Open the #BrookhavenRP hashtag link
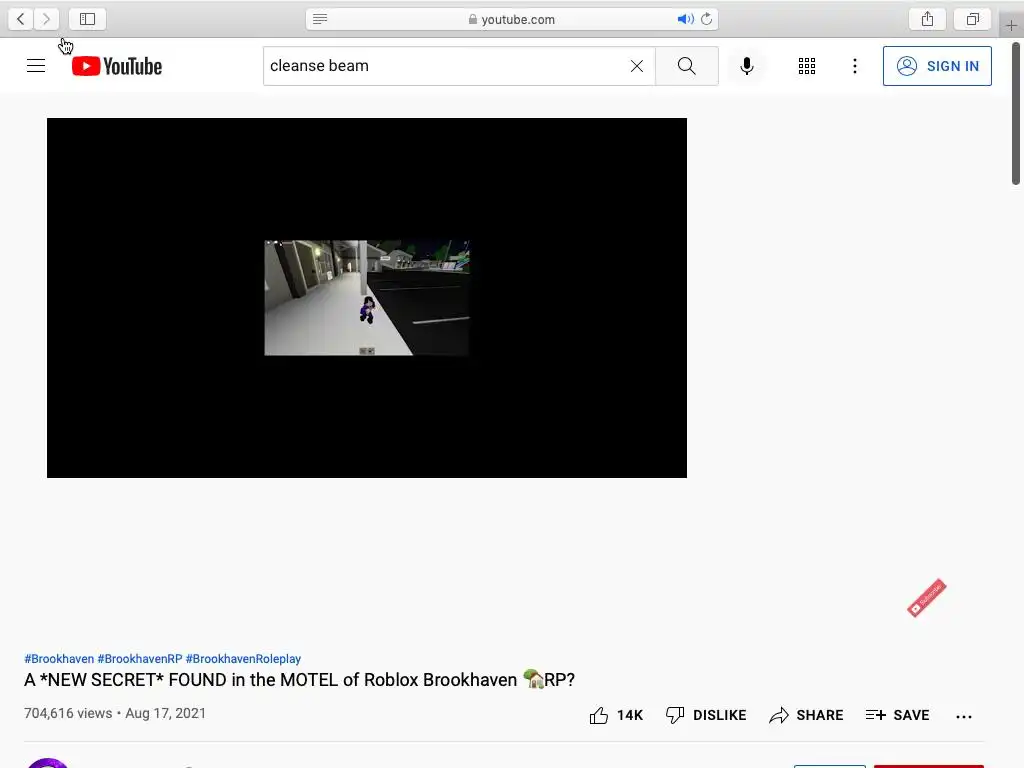 coord(140,659)
